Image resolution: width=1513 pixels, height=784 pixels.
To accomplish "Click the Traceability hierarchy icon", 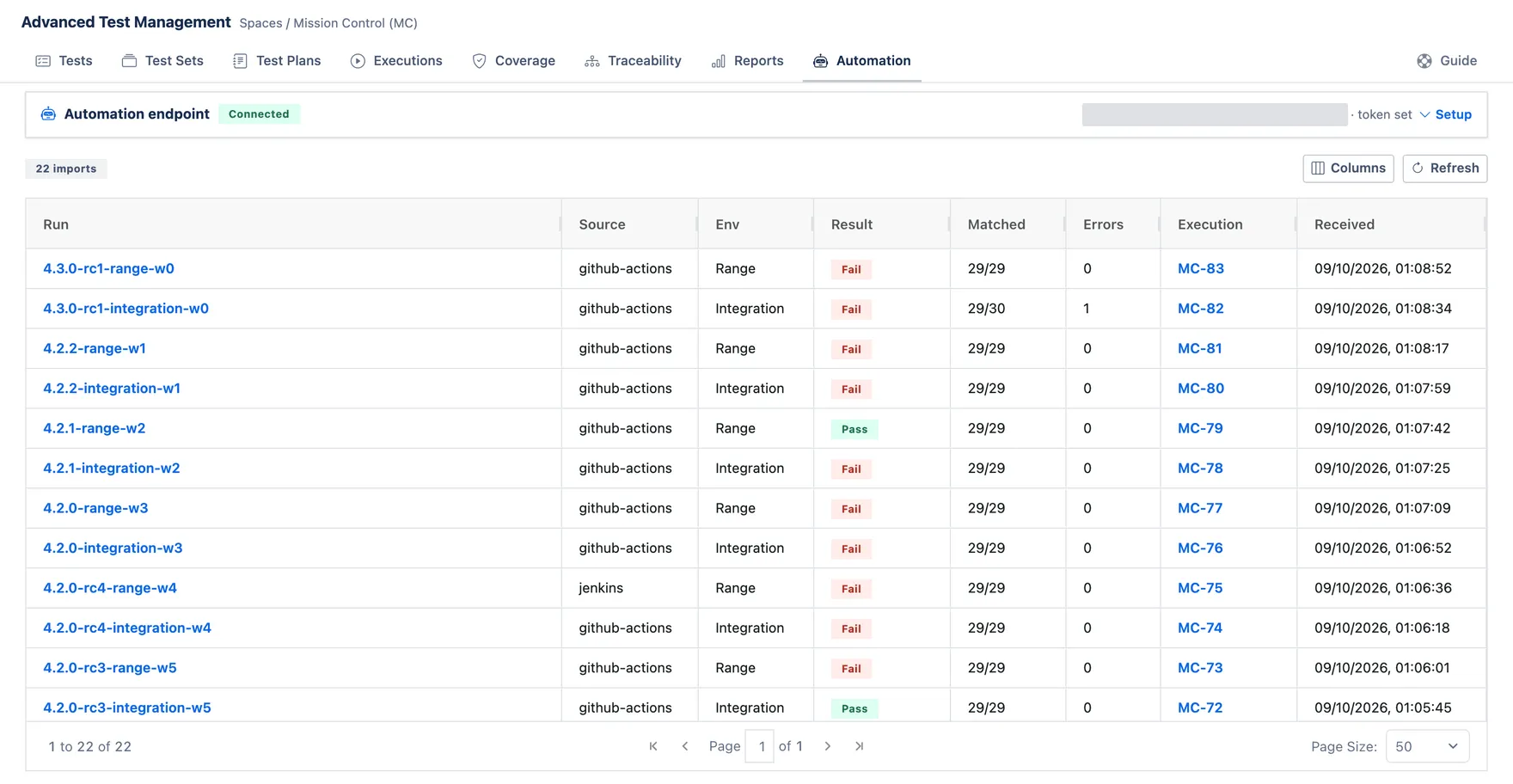I will coord(592,61).
